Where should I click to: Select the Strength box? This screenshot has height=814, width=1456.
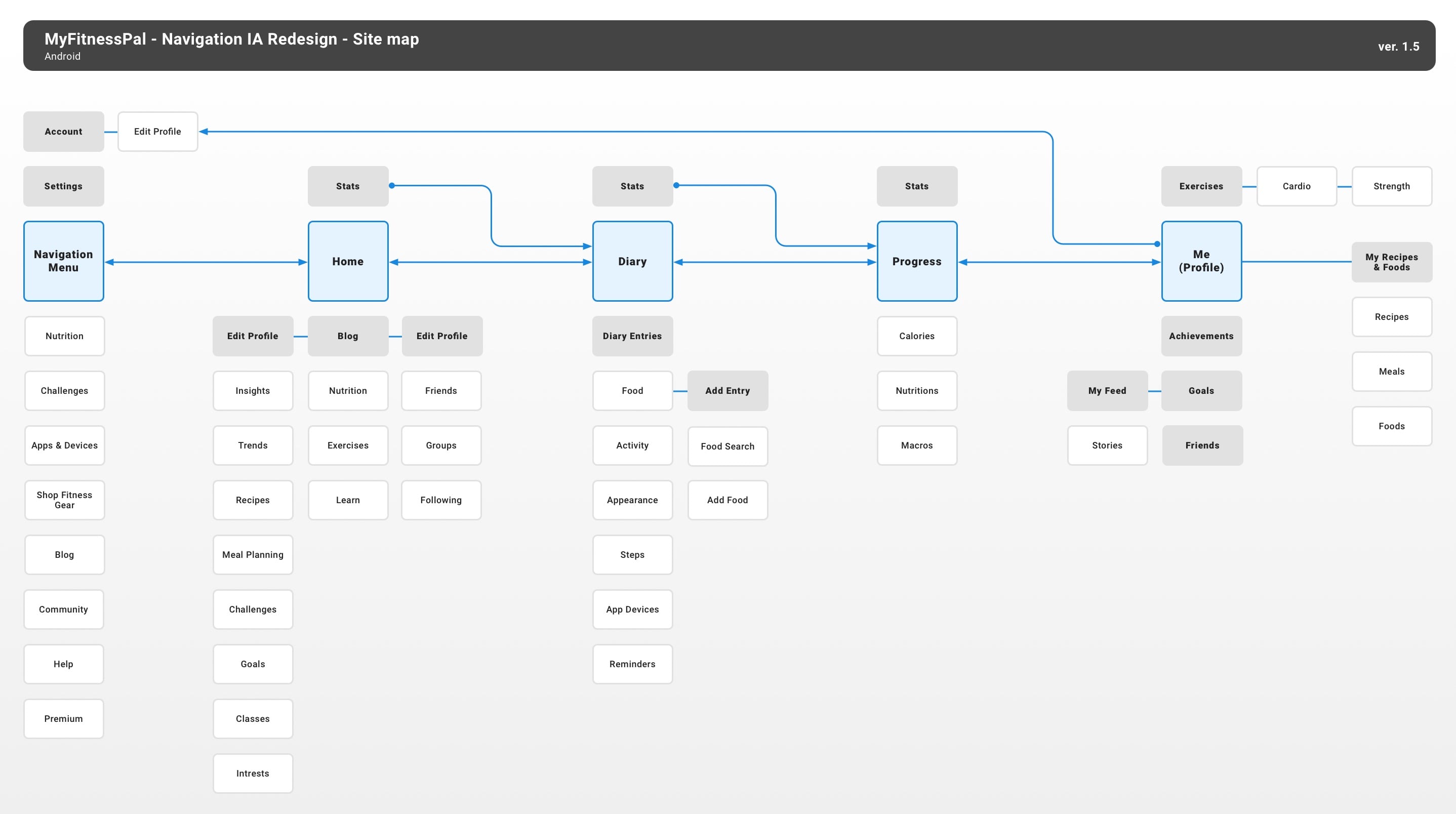(1392, 186)
